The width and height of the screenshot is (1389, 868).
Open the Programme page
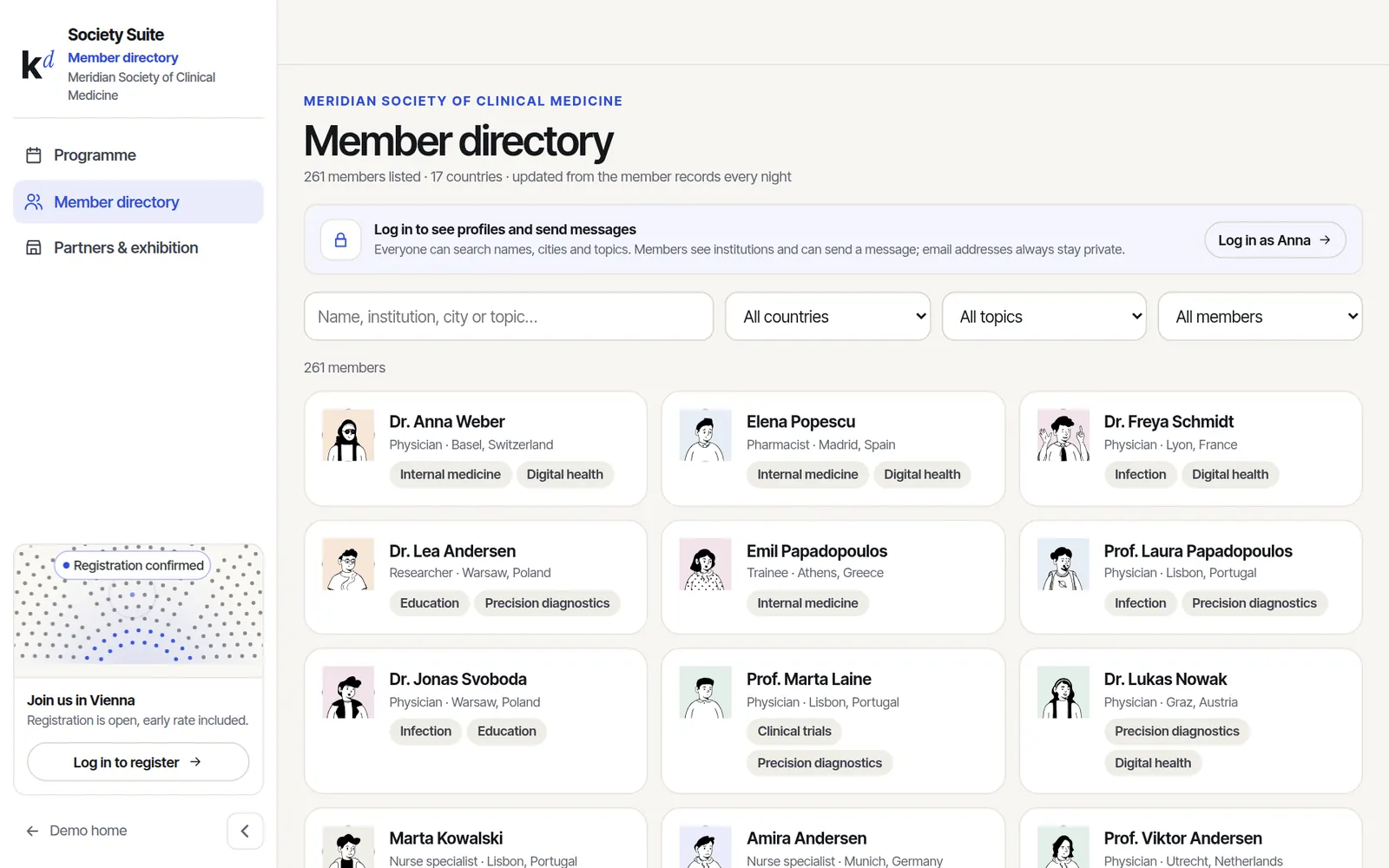(x=138, y=155)
